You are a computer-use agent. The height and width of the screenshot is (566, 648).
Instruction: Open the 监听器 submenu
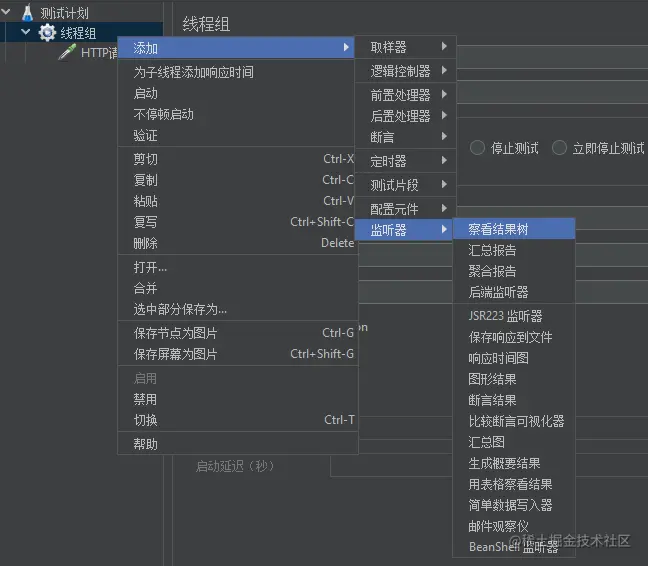[x=405, y=230]
